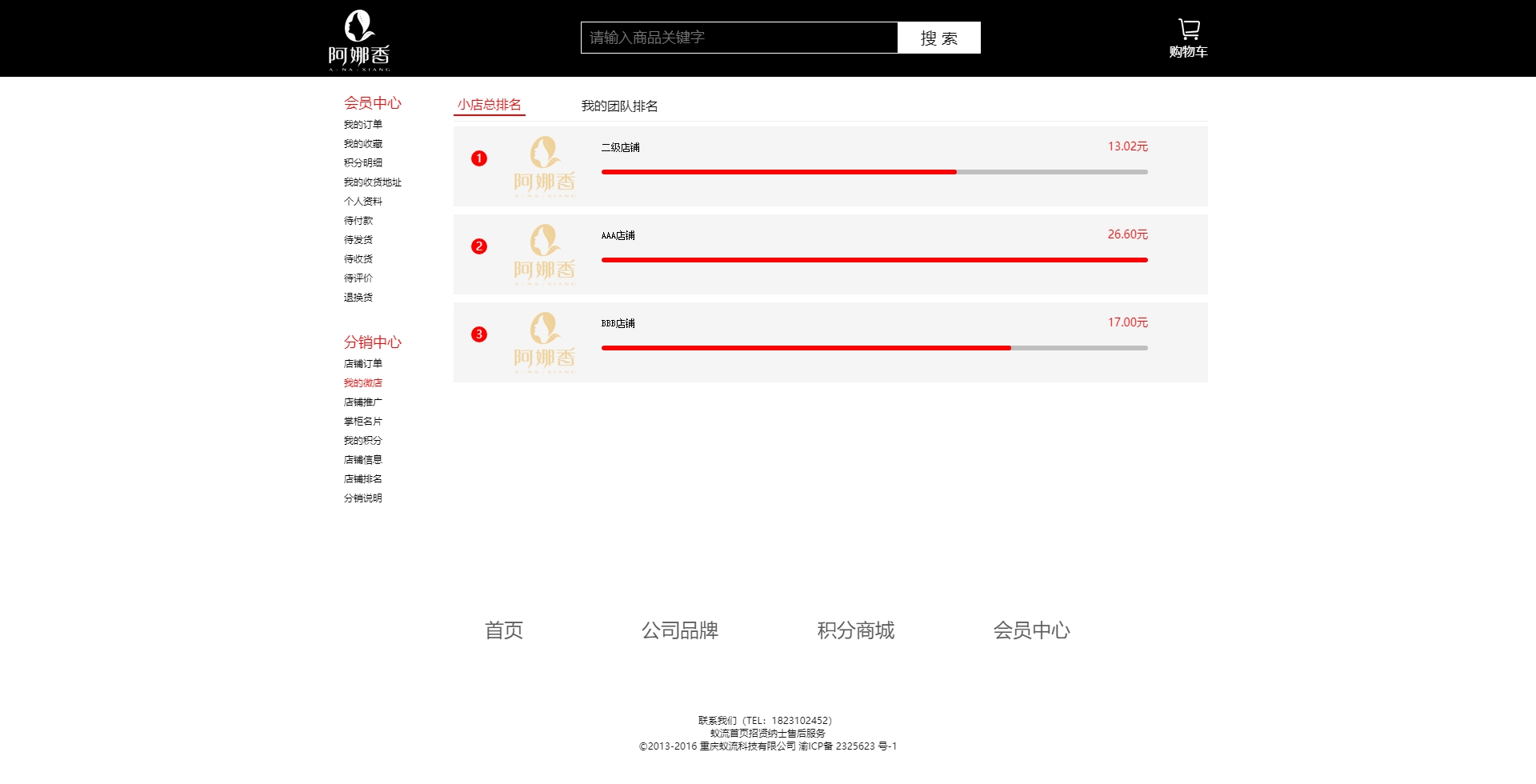This screenshot has height=784, width=1536.
Task: Click the 阿娜香 logo in the header
Action: coord(359,40)
